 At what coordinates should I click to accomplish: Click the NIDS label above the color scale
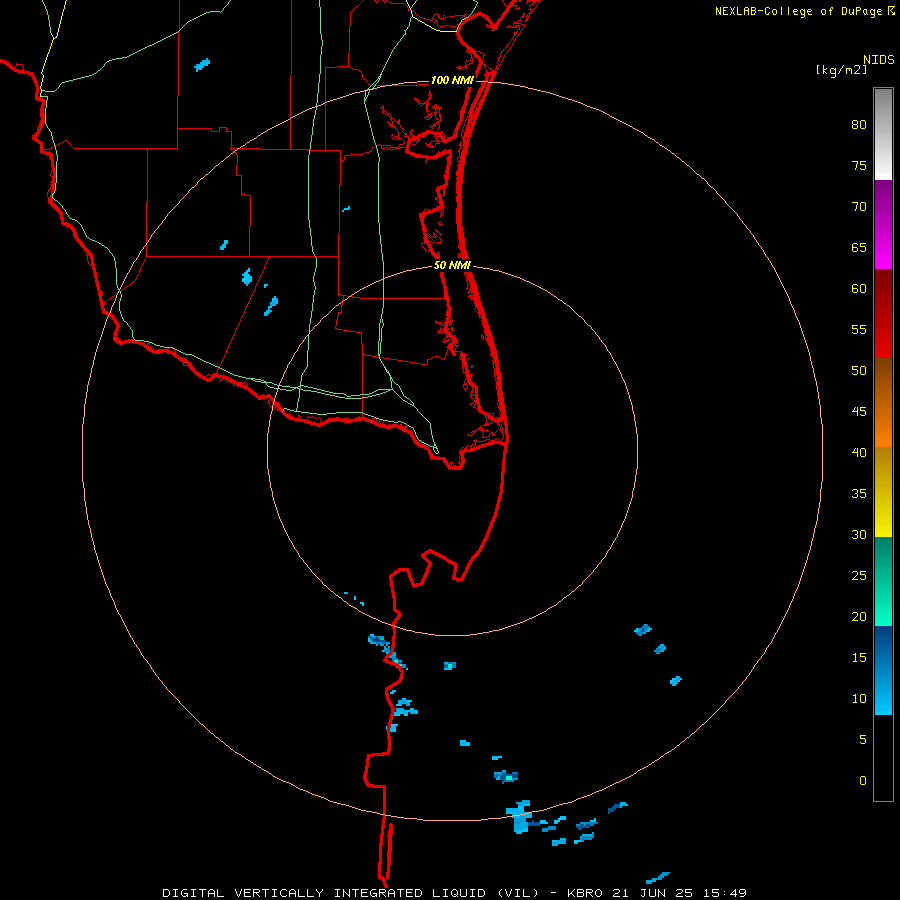878,60
